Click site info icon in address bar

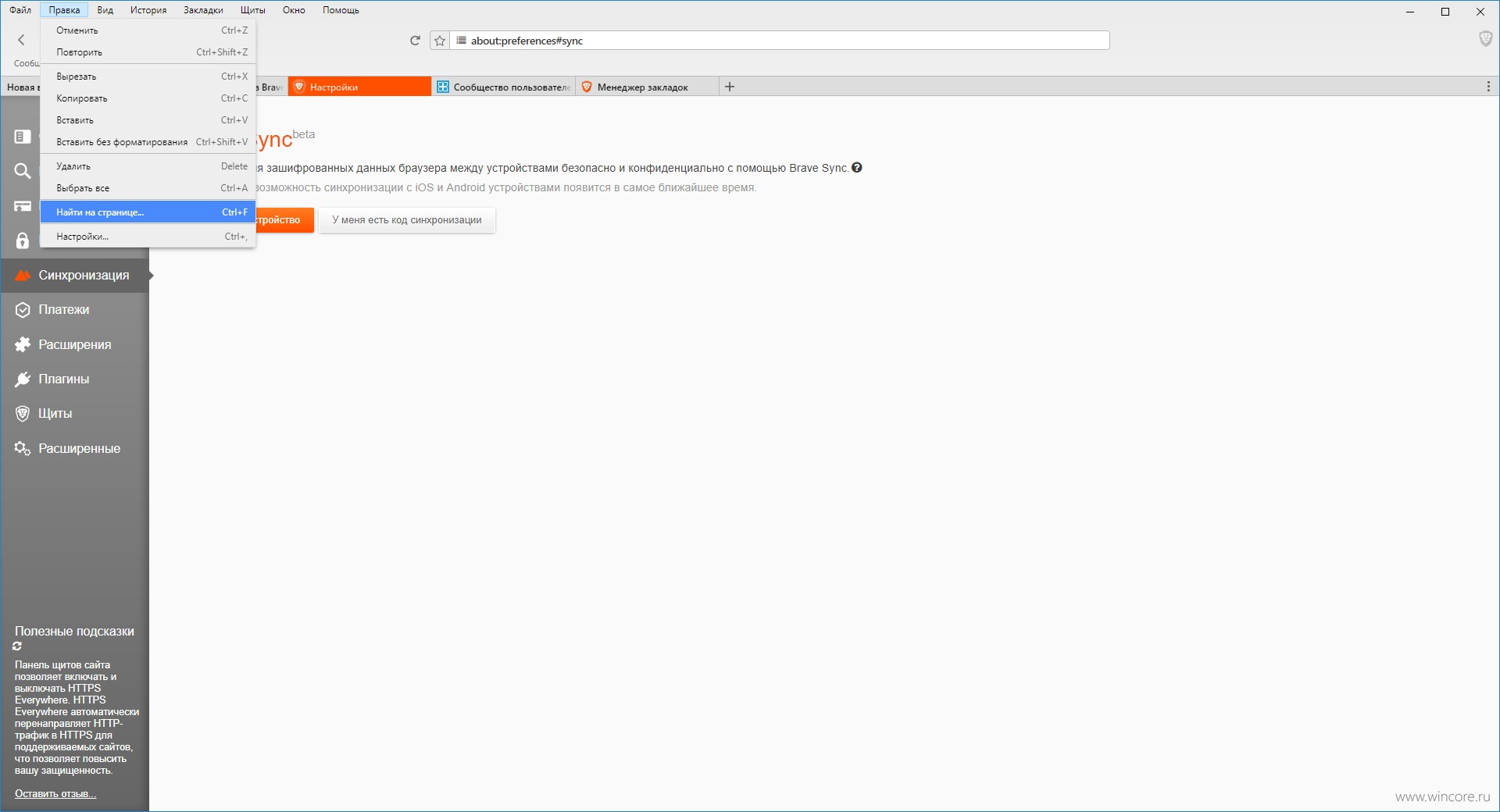461,41
